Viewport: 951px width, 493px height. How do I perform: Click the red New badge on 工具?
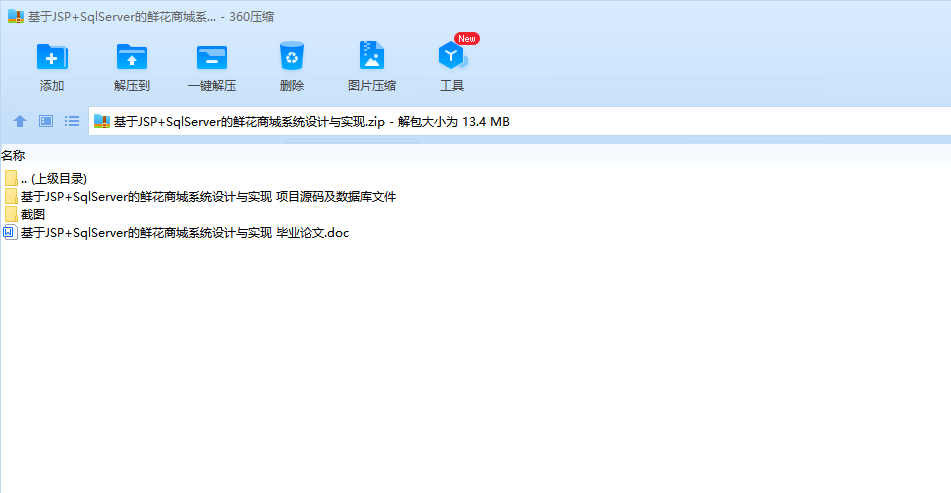pyautogui.click(x=467, y=39)
